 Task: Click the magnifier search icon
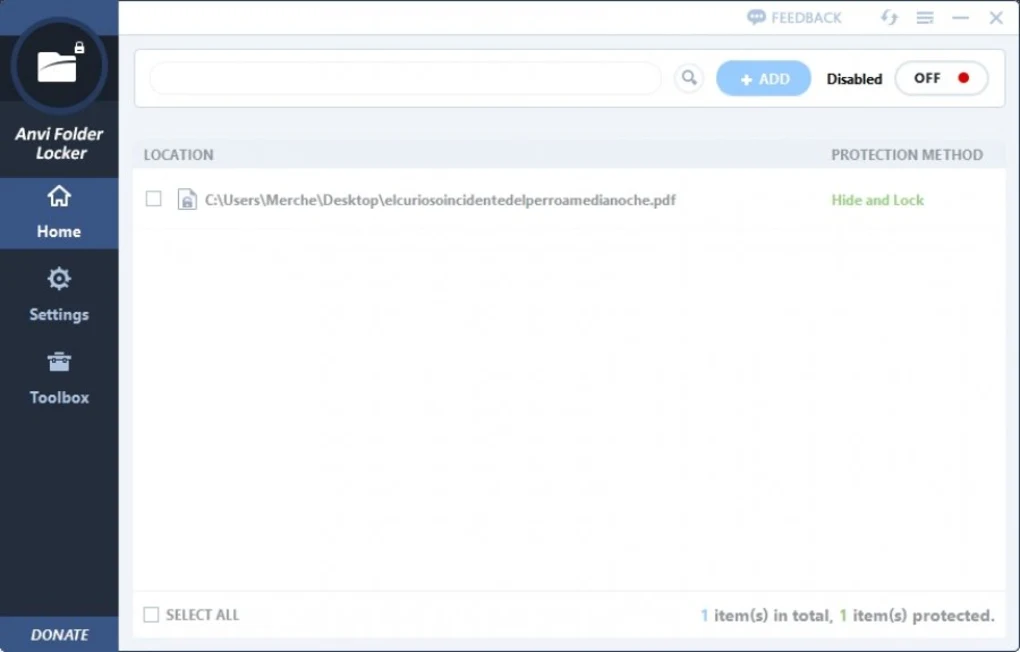688,78
